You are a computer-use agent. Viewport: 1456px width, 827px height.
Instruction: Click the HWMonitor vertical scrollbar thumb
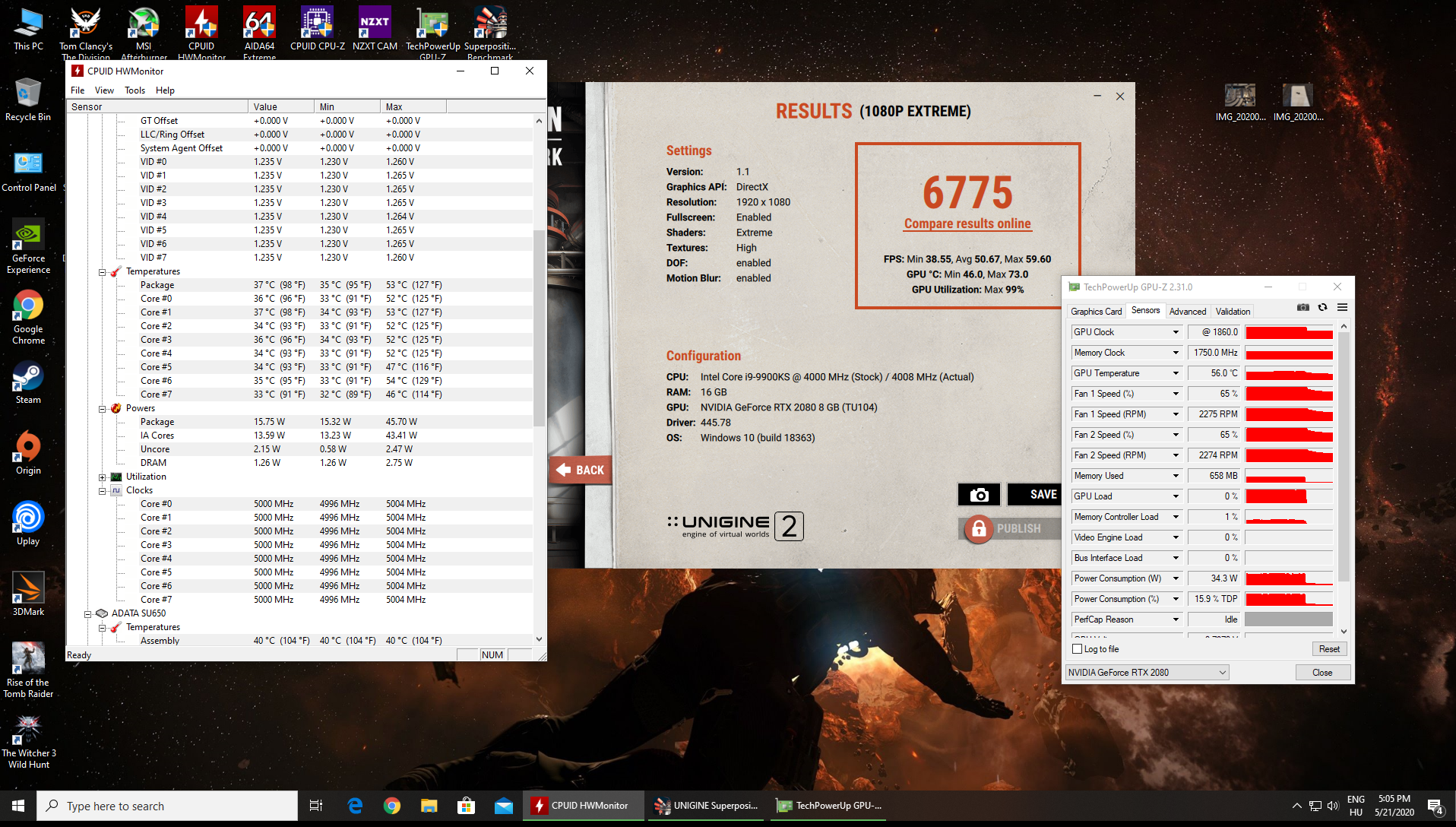pyautogui.click(x=539, y=327)
